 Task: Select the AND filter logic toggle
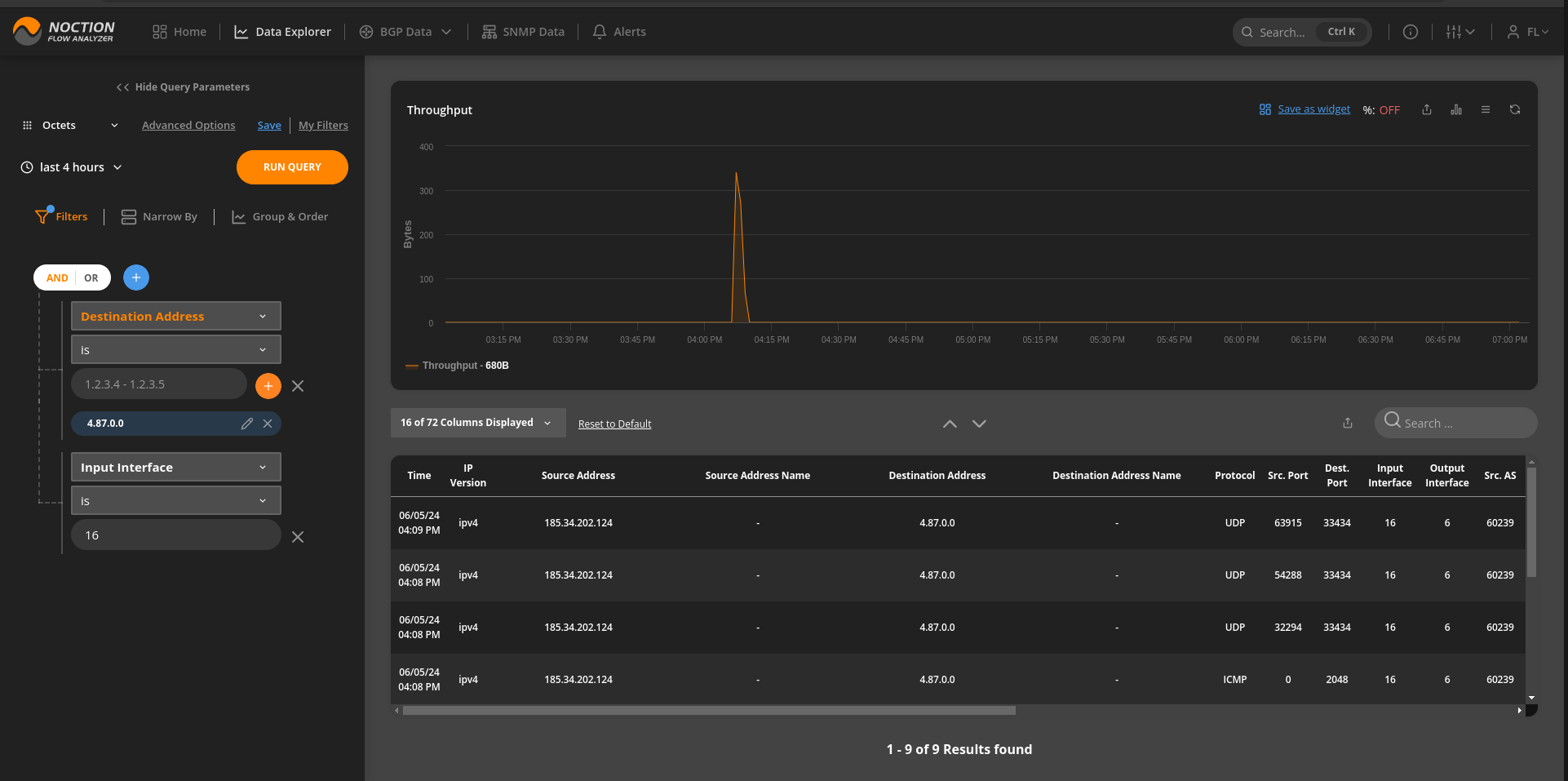pos(57,277)
